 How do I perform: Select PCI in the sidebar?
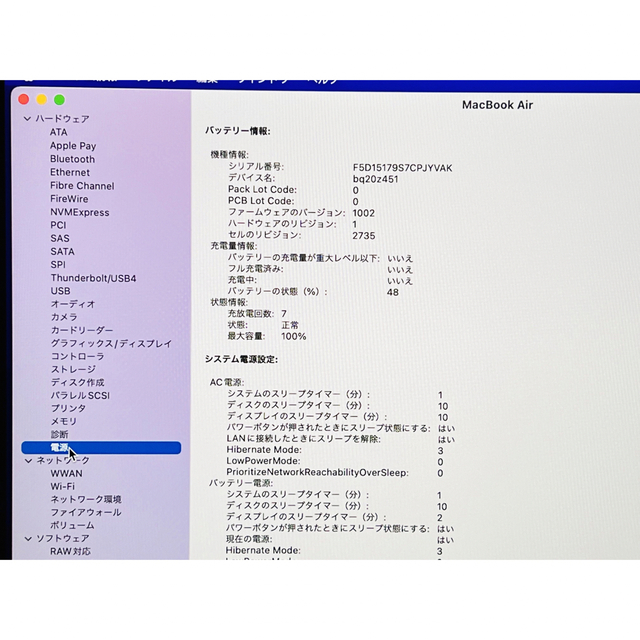tap(58, 225)
